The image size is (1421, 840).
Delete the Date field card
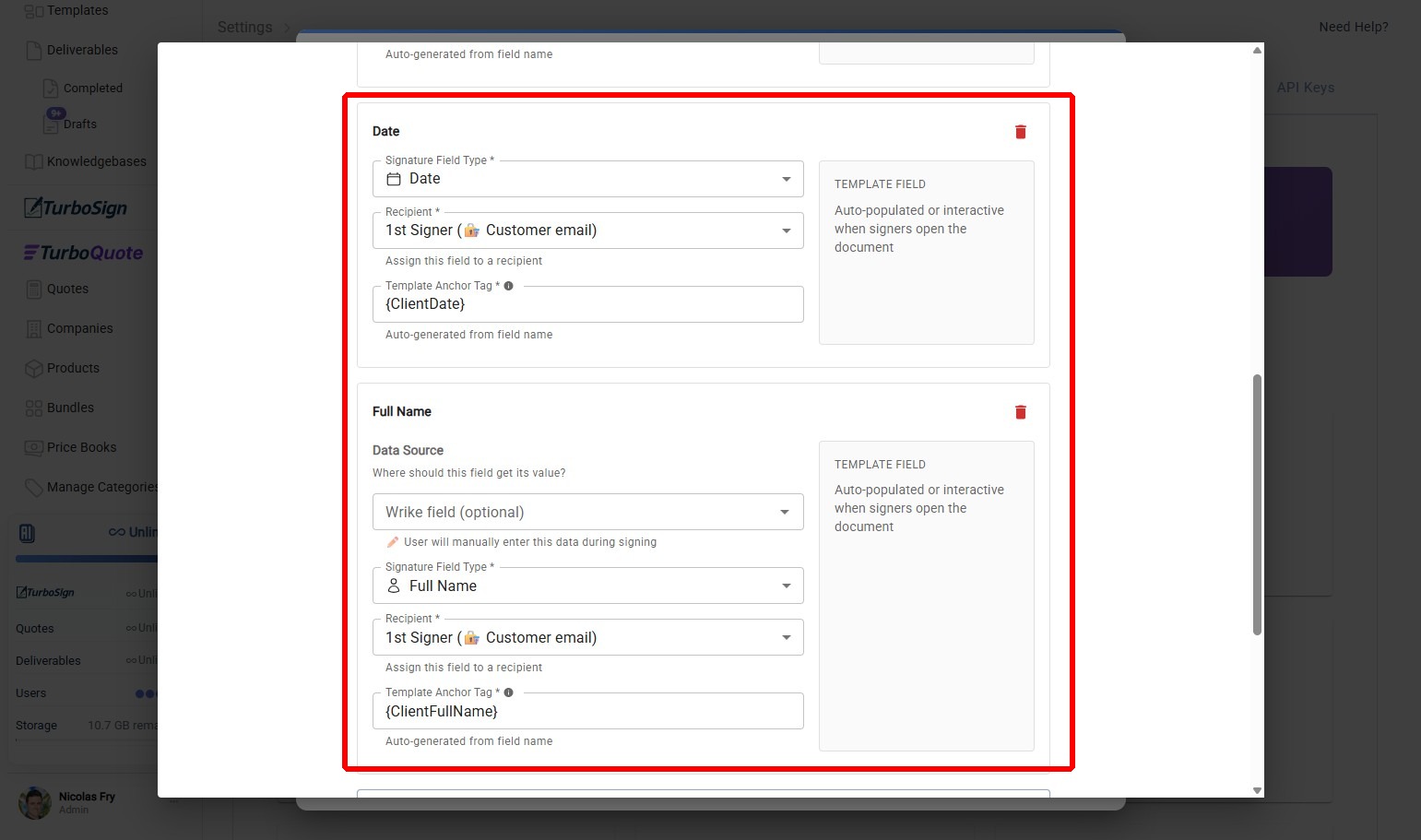1020,132
